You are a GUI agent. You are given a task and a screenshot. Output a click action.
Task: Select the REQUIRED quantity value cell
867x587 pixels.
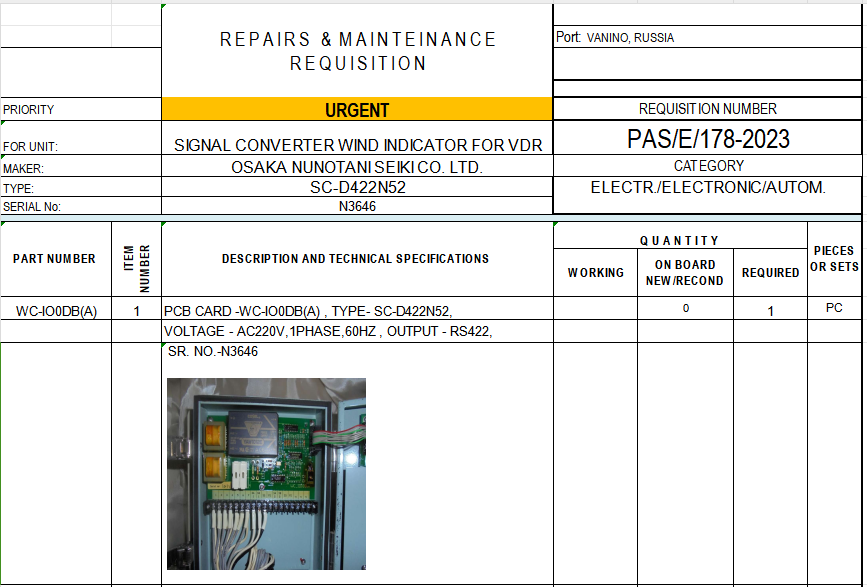[x=770, y=310]
